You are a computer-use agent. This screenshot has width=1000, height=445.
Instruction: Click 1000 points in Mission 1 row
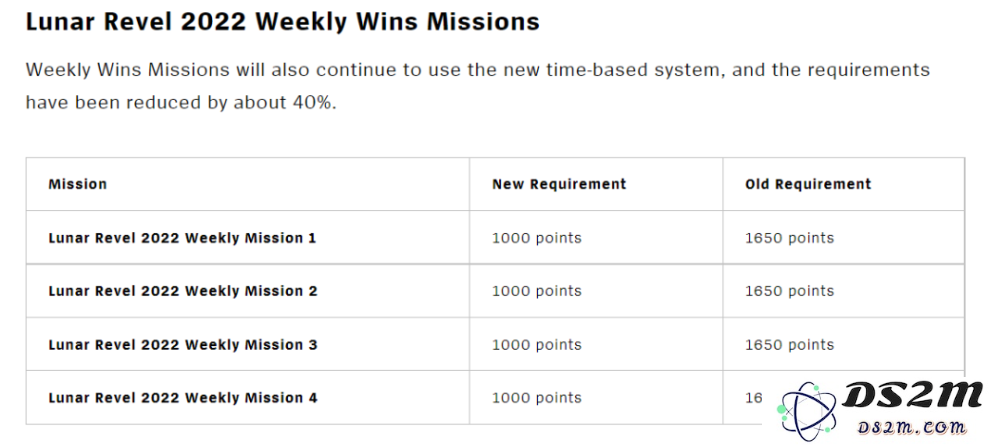coord(537,238)
